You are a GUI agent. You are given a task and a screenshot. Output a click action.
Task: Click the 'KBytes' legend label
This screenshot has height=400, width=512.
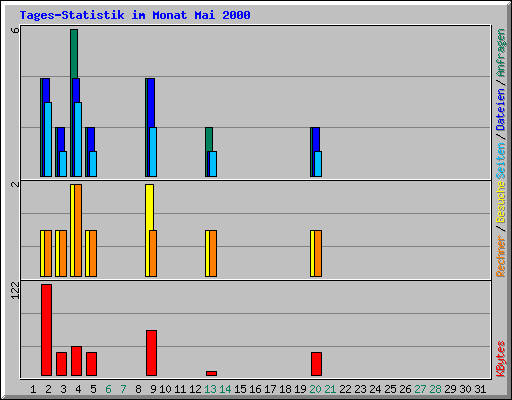point(500,359)
